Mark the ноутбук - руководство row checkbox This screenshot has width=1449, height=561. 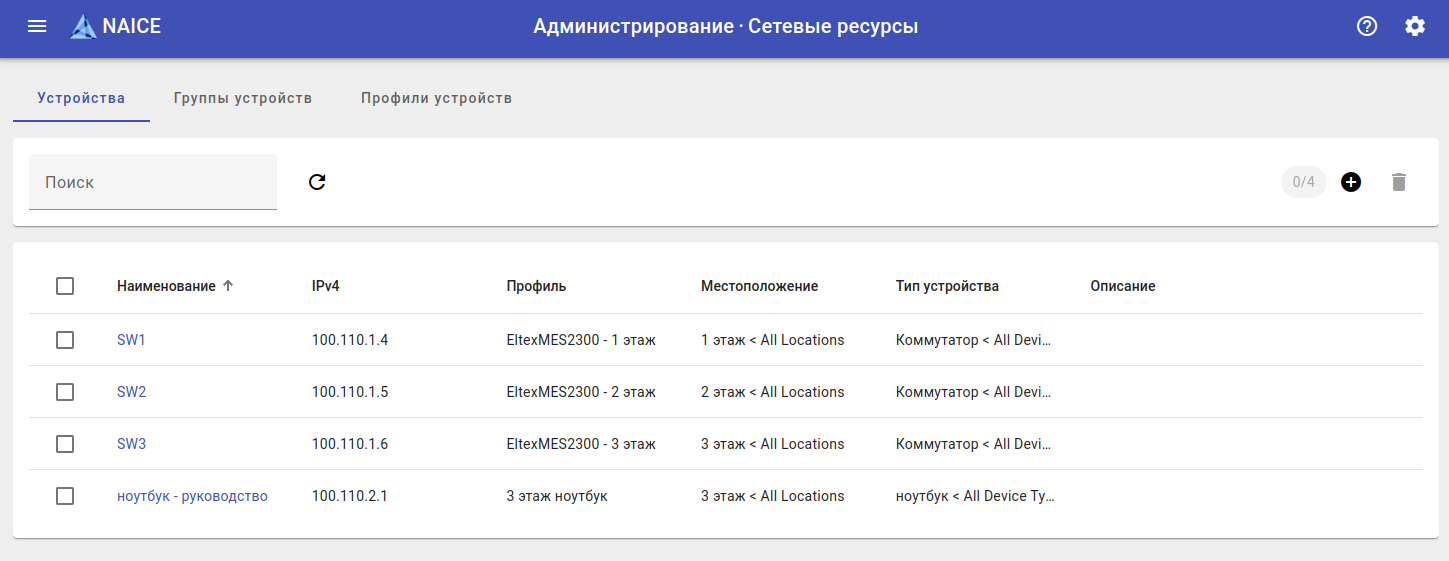pos(65,496)
